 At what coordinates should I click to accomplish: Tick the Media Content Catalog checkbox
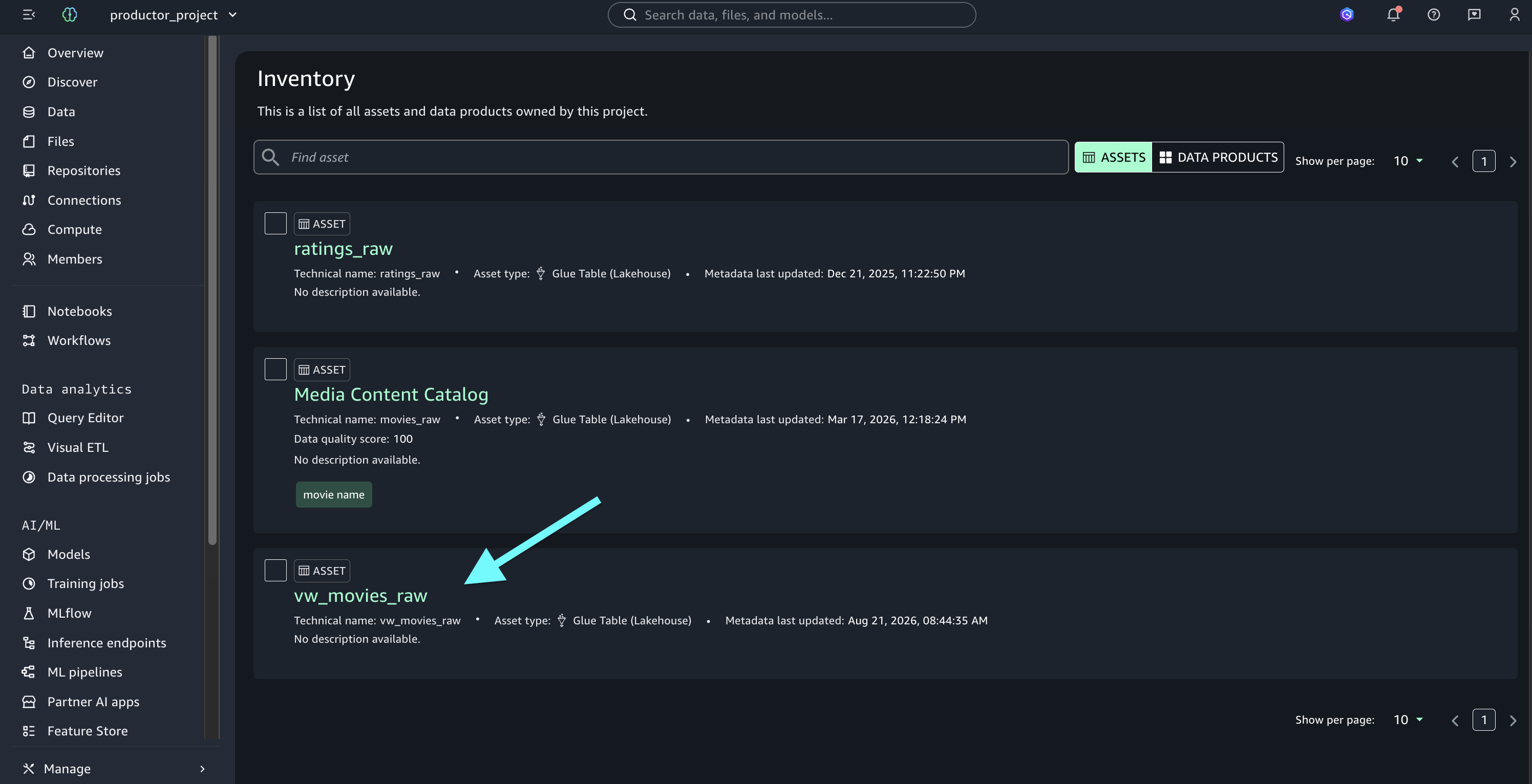275,369
